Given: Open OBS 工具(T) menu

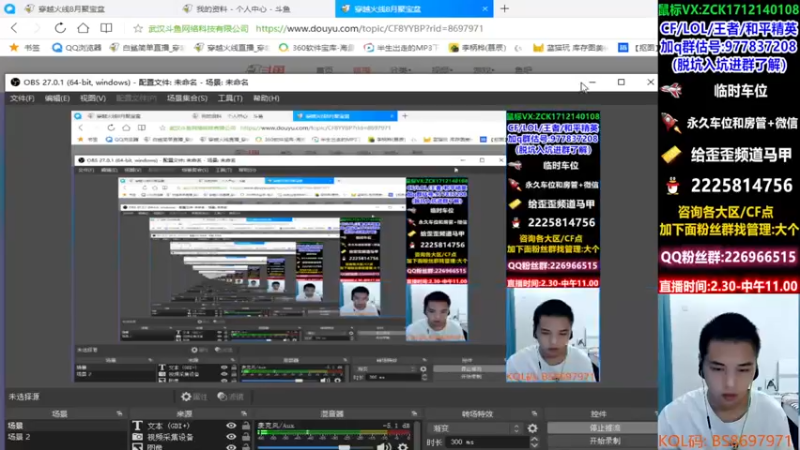Looking at the screenshot, I should [230, 98].
